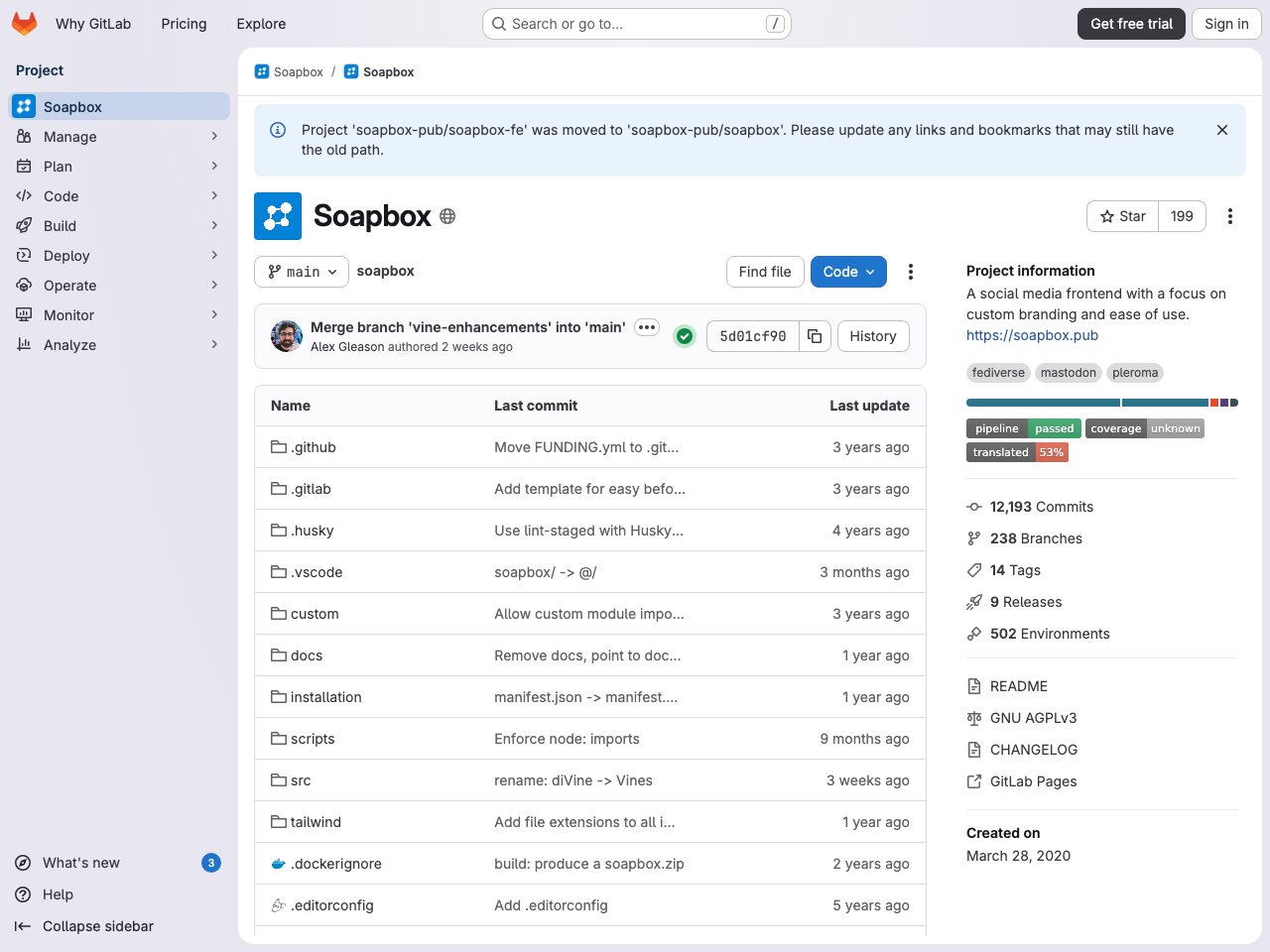The image size is (1270, 952).
Task: Click the Find file button
Action: [765, 271]
